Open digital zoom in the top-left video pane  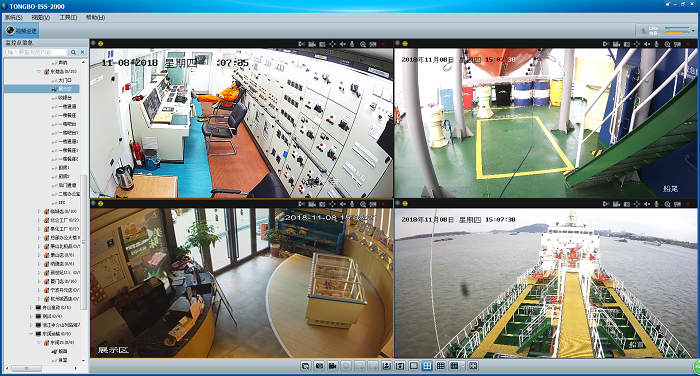[362, 44]
